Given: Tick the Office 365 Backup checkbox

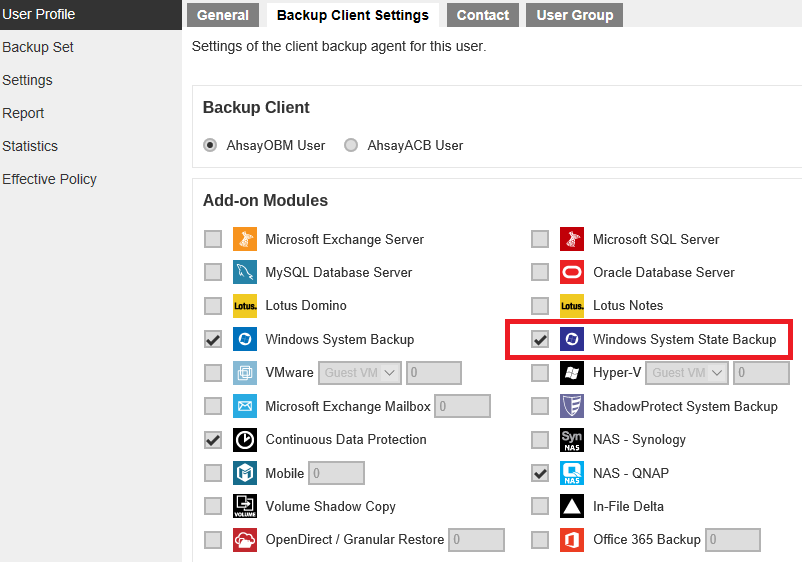Looking at the screenshot, I should click(540, 539).
